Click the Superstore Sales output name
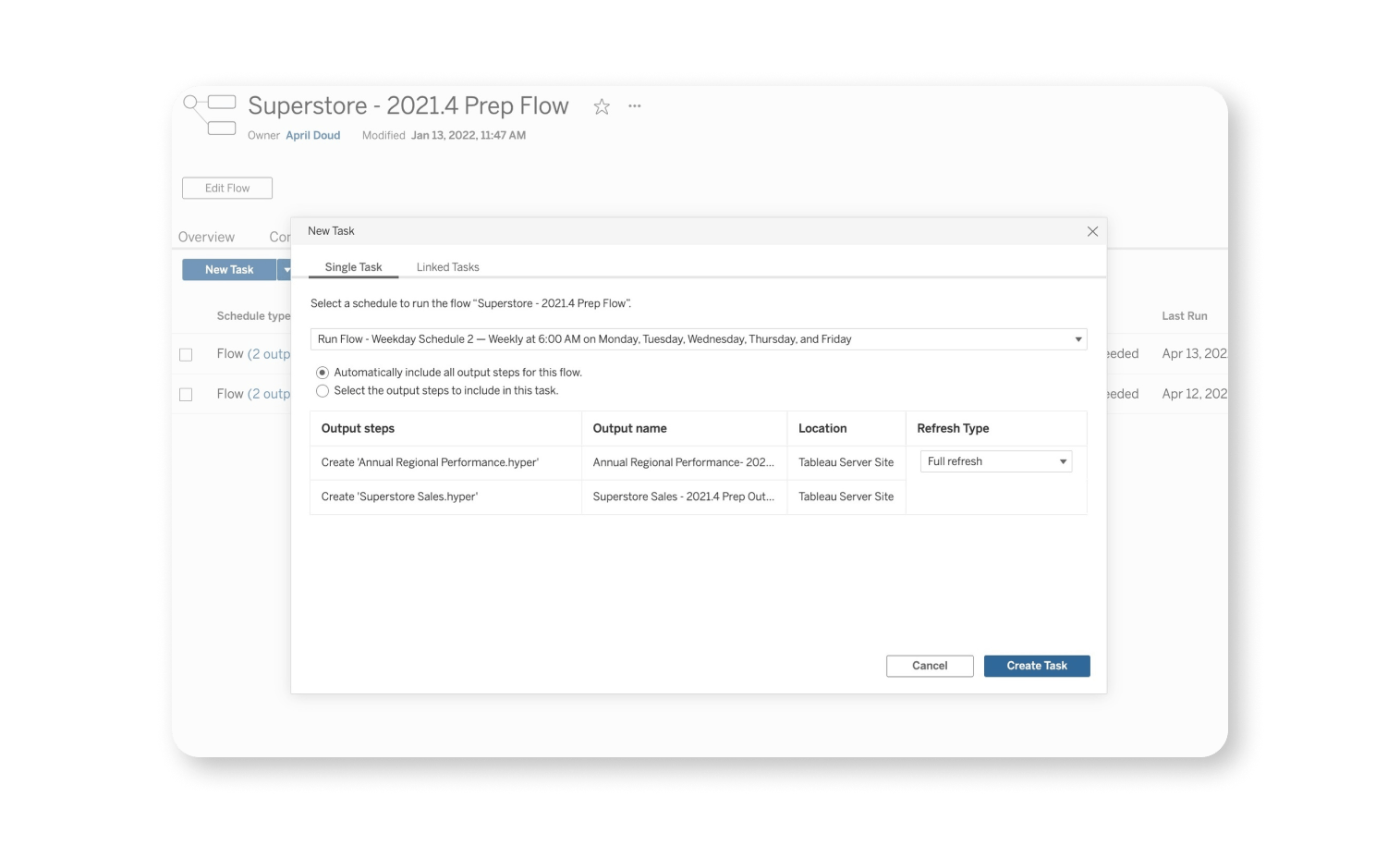 [684, 497]
